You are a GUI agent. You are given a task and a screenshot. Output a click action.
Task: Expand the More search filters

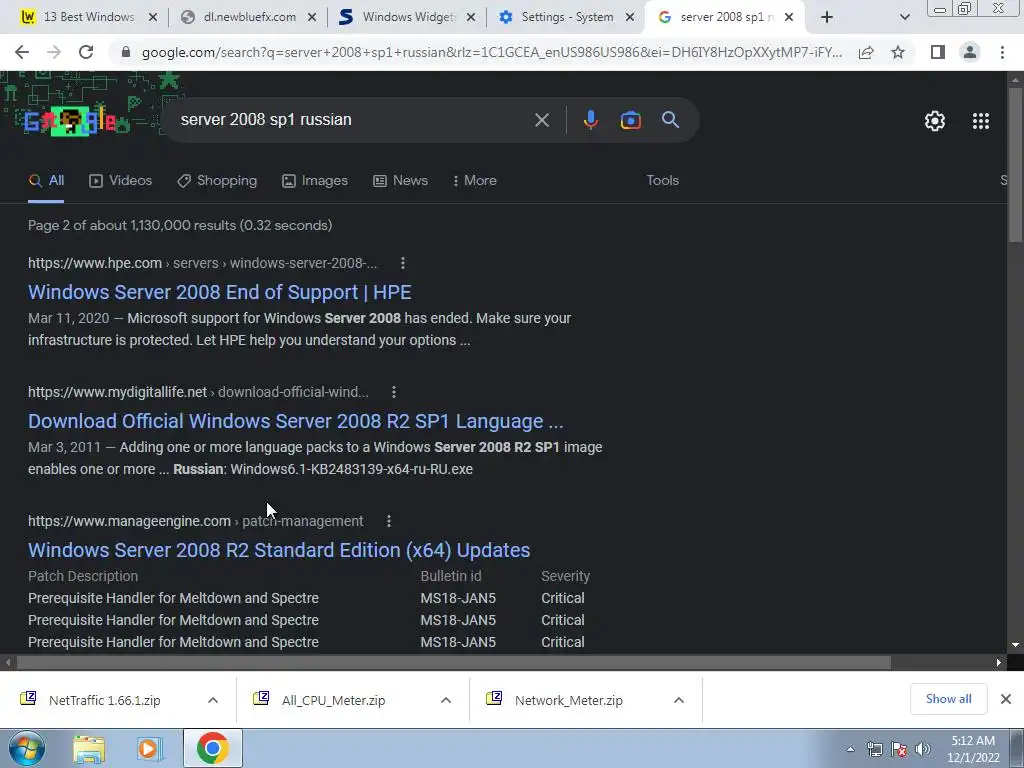(474, 181)
